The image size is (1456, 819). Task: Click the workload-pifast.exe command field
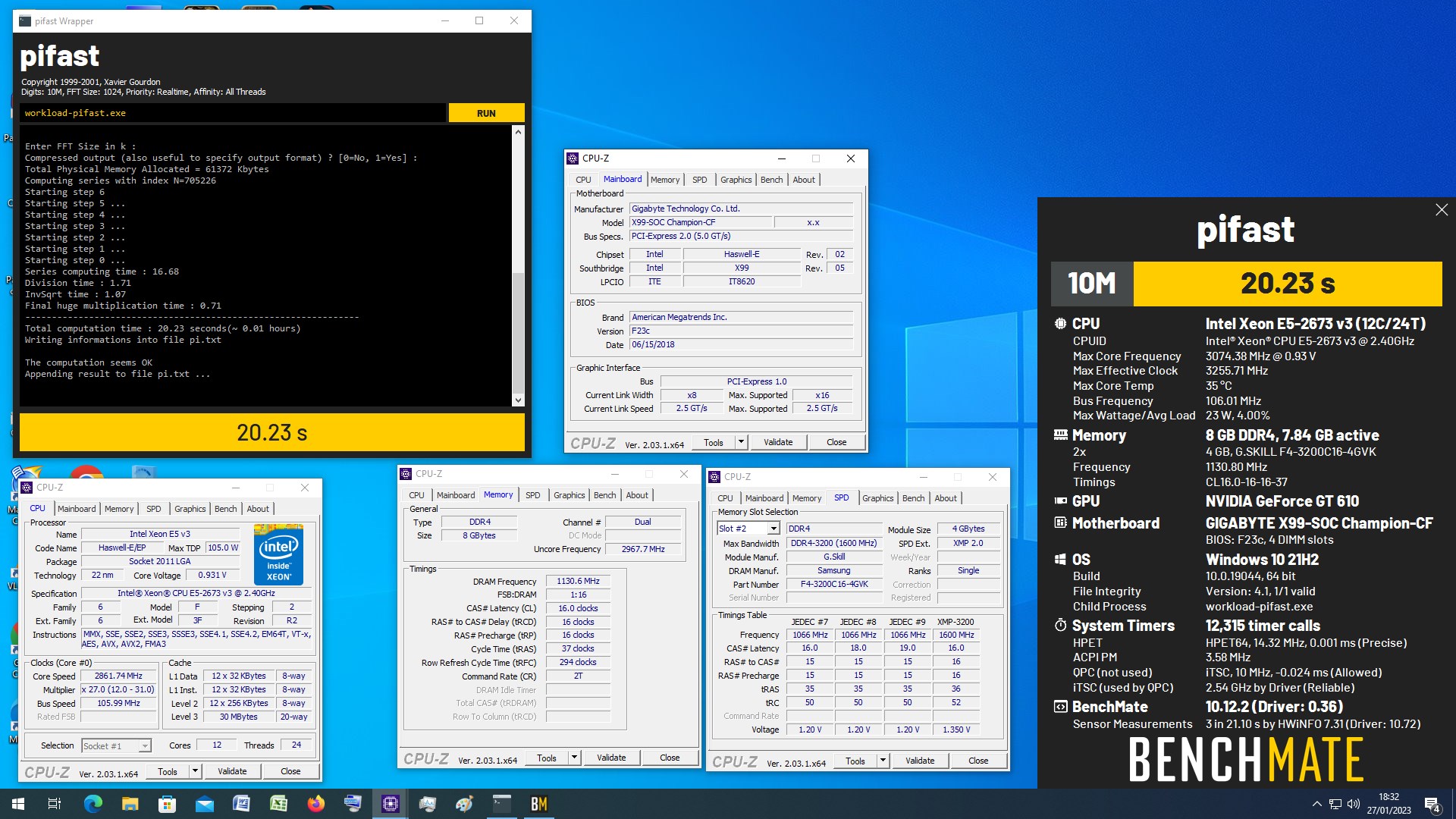(x=233, y=113)
